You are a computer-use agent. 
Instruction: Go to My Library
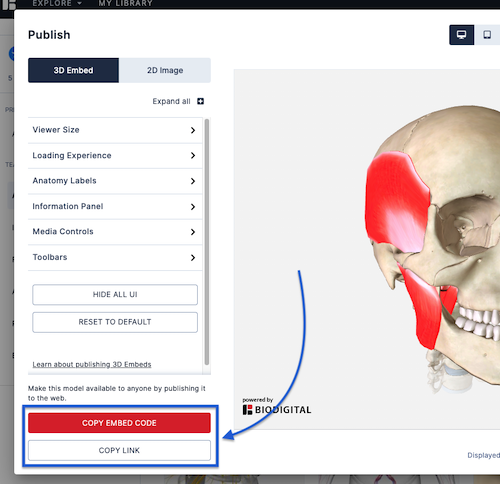pos(125,4)
